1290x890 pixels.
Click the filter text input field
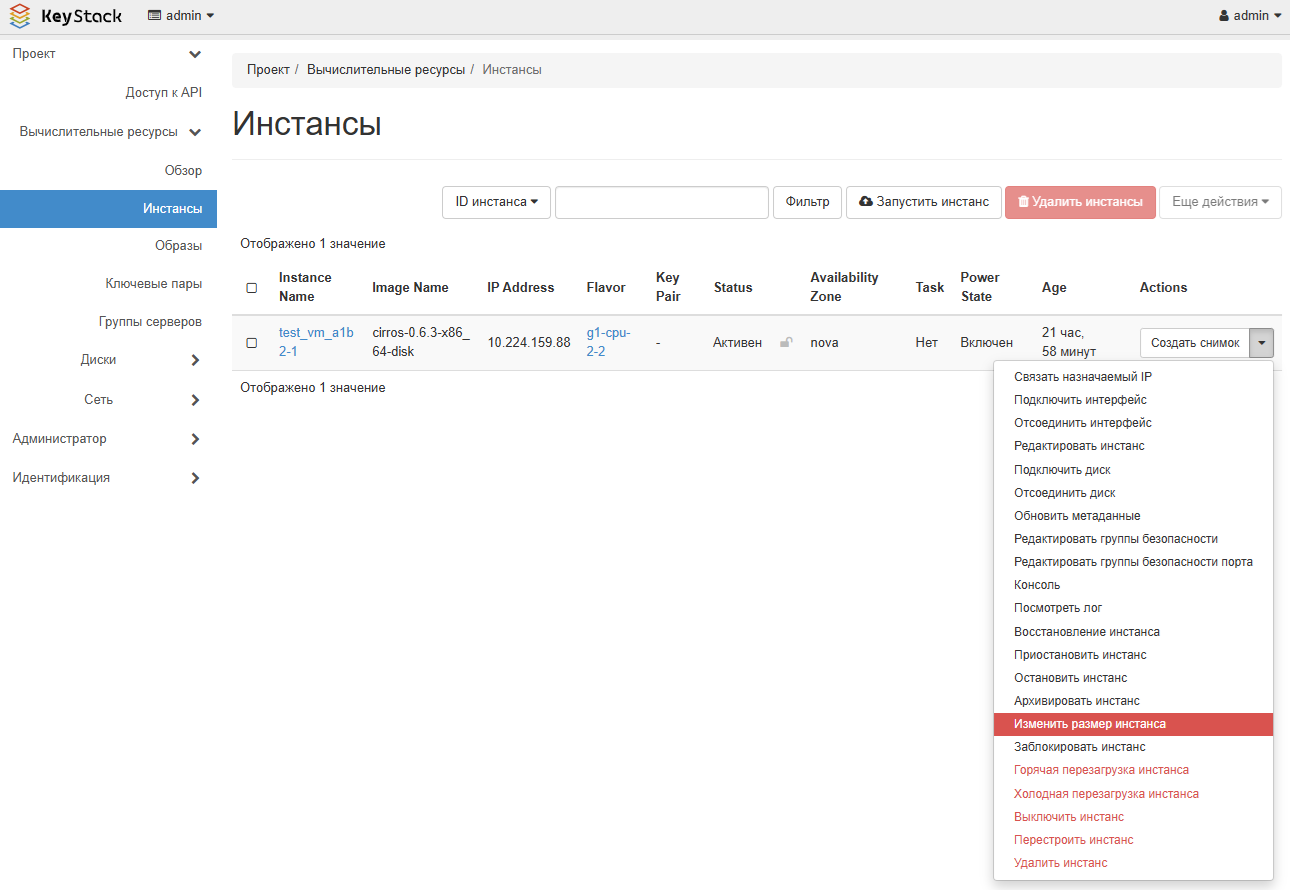pyautogui.click(x=661, y=202)
